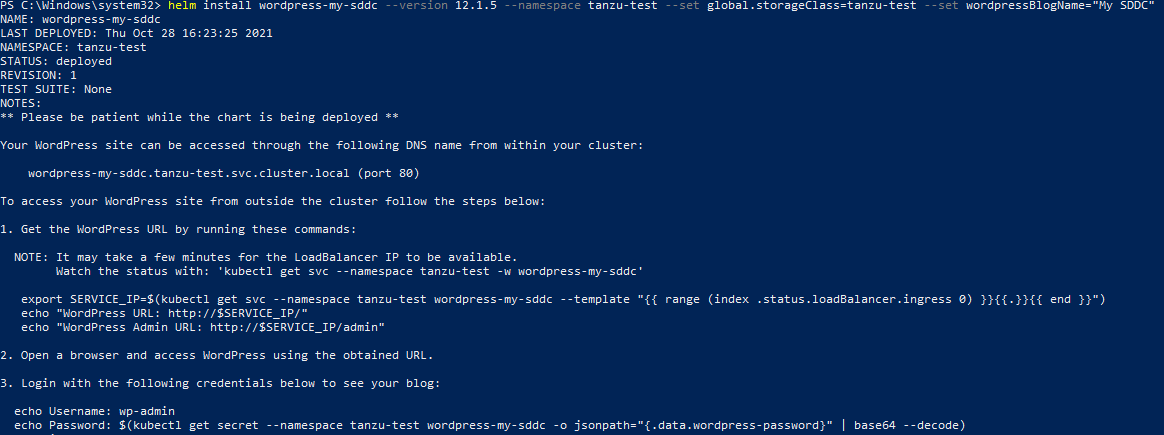The image size is (1164, 435).
Task: Click the 'TEST SUITE: None' line
Action: tap(56, 89)
